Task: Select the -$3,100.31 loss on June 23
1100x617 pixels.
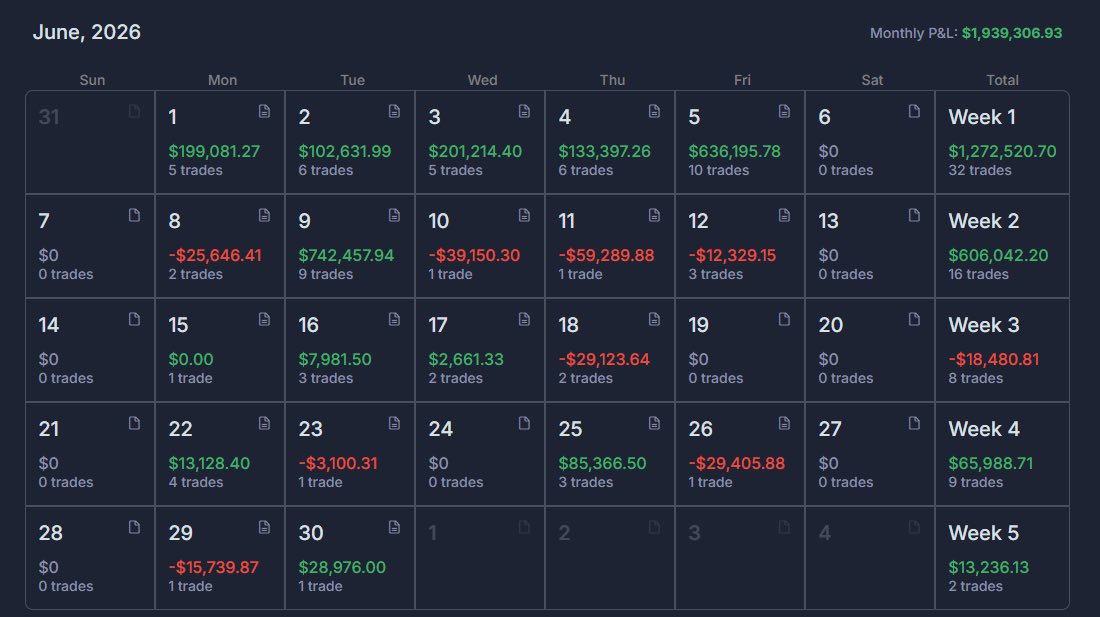Action: 337,463
